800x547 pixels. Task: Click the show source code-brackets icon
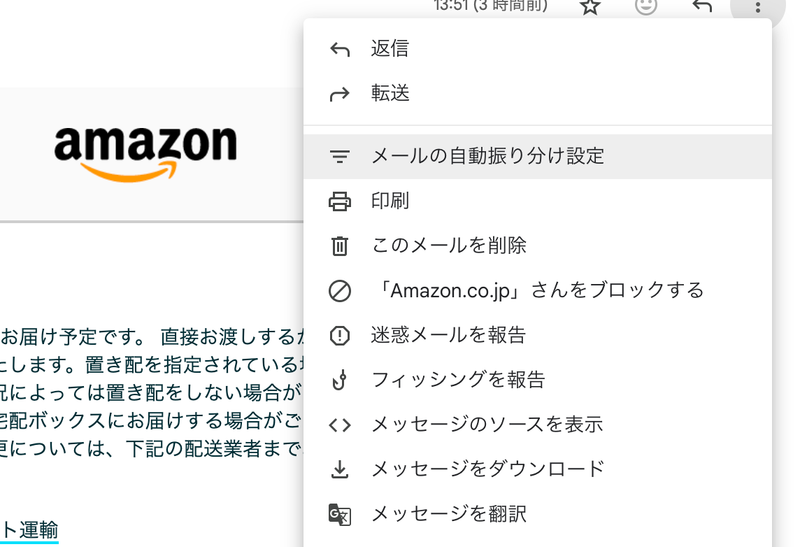(x=340, y=425)
